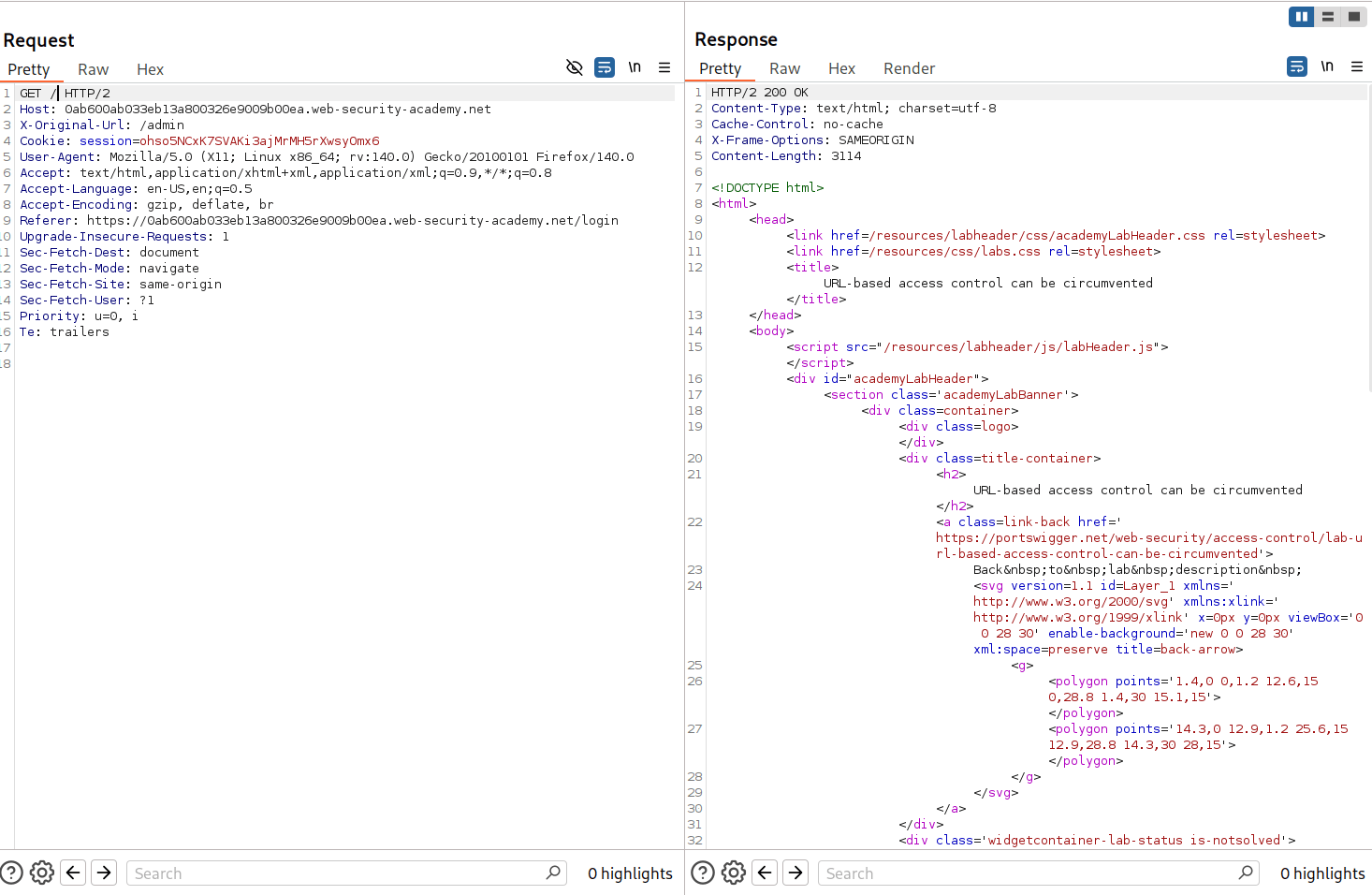Select combined tabbed layout icon
The height and width of the screenshot is (895, 1372).
coord(1354,17)
